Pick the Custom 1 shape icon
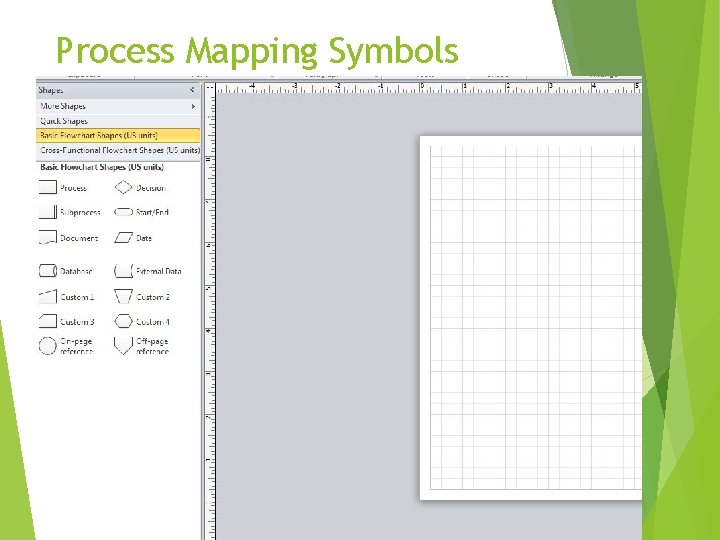 [48, 297]
